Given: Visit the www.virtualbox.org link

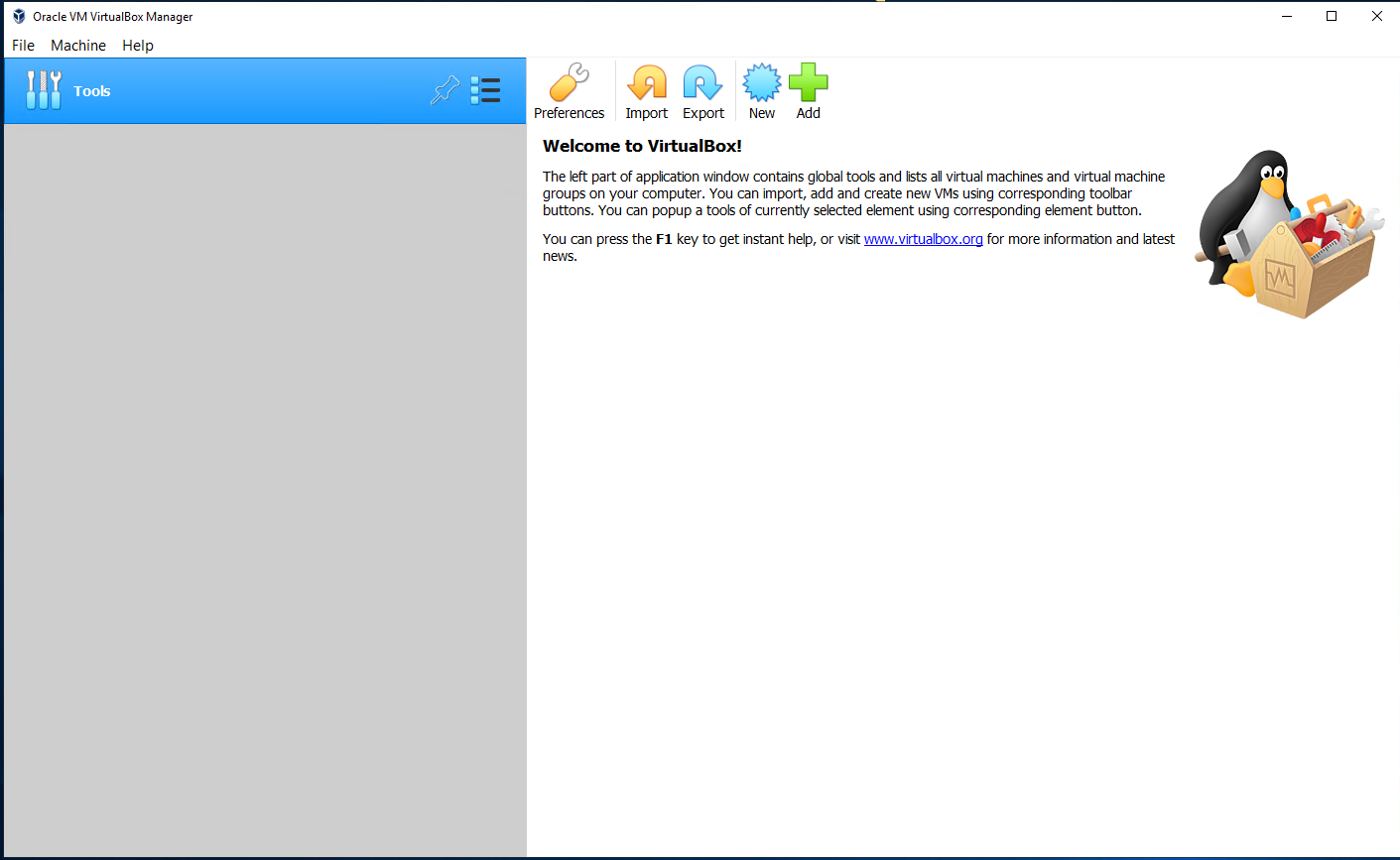Looking at the screenshot, I should (x=924, y=239).
